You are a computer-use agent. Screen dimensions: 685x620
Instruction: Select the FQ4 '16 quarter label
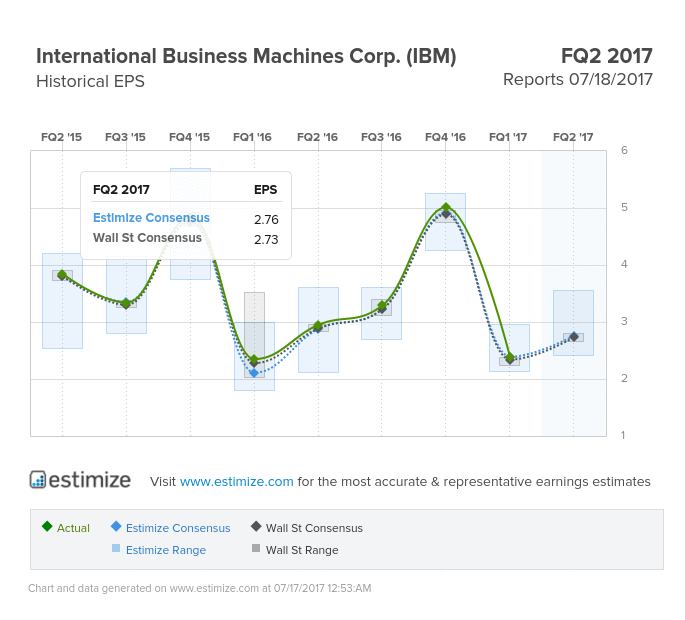pos(445,137)
